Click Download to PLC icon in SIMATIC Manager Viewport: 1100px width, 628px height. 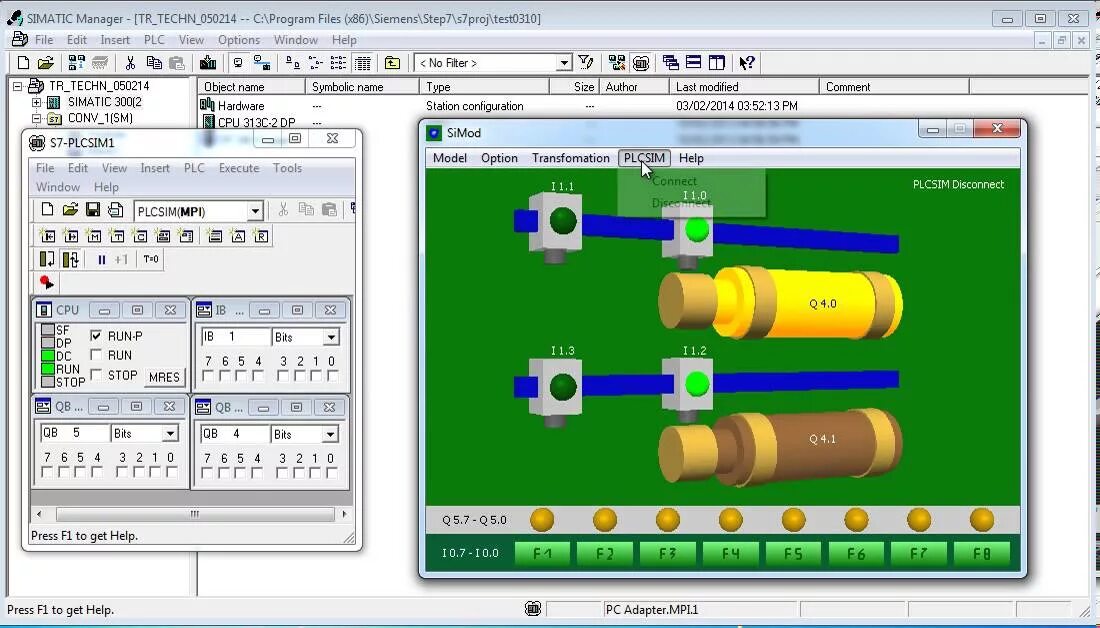coord(208,63)
